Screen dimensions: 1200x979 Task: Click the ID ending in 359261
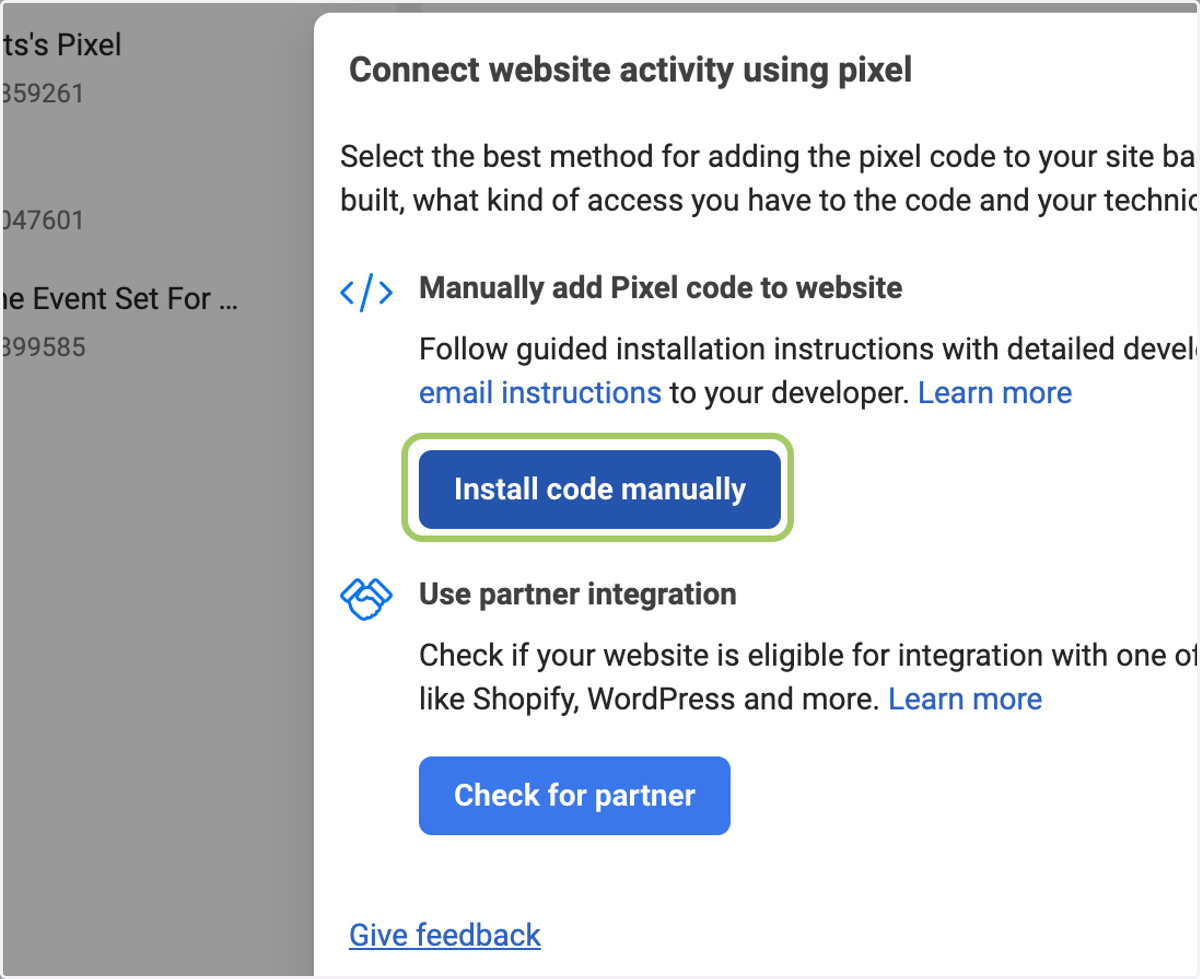42,94
